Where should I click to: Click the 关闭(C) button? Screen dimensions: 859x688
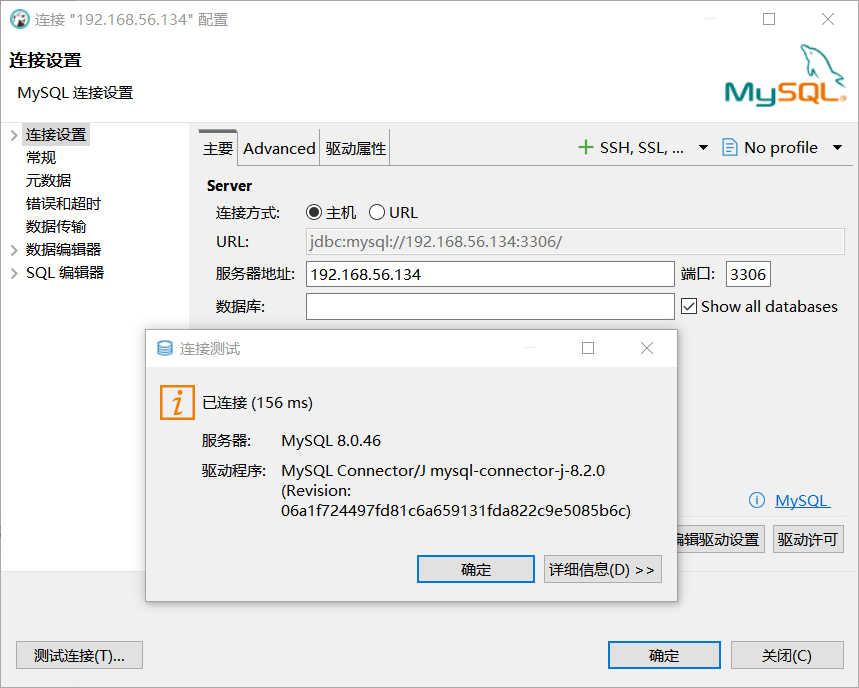787,655
